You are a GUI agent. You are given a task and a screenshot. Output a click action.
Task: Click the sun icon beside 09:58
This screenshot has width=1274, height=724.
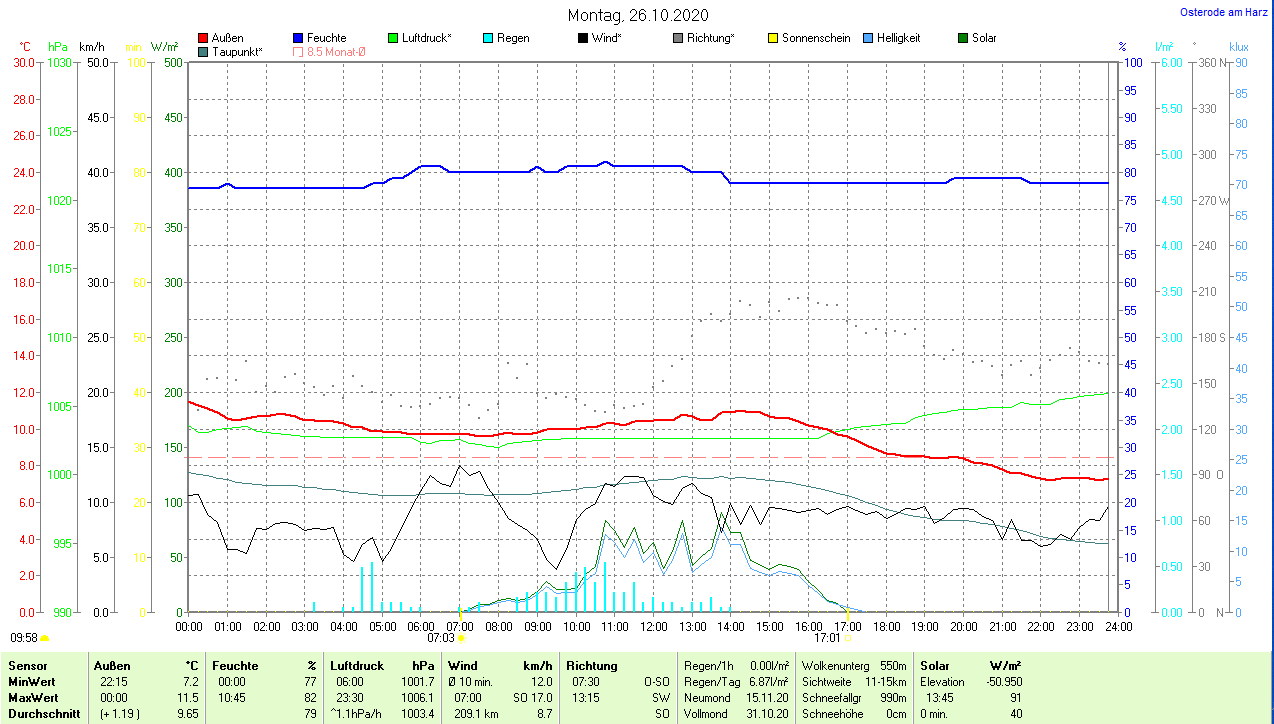point(45,637)
